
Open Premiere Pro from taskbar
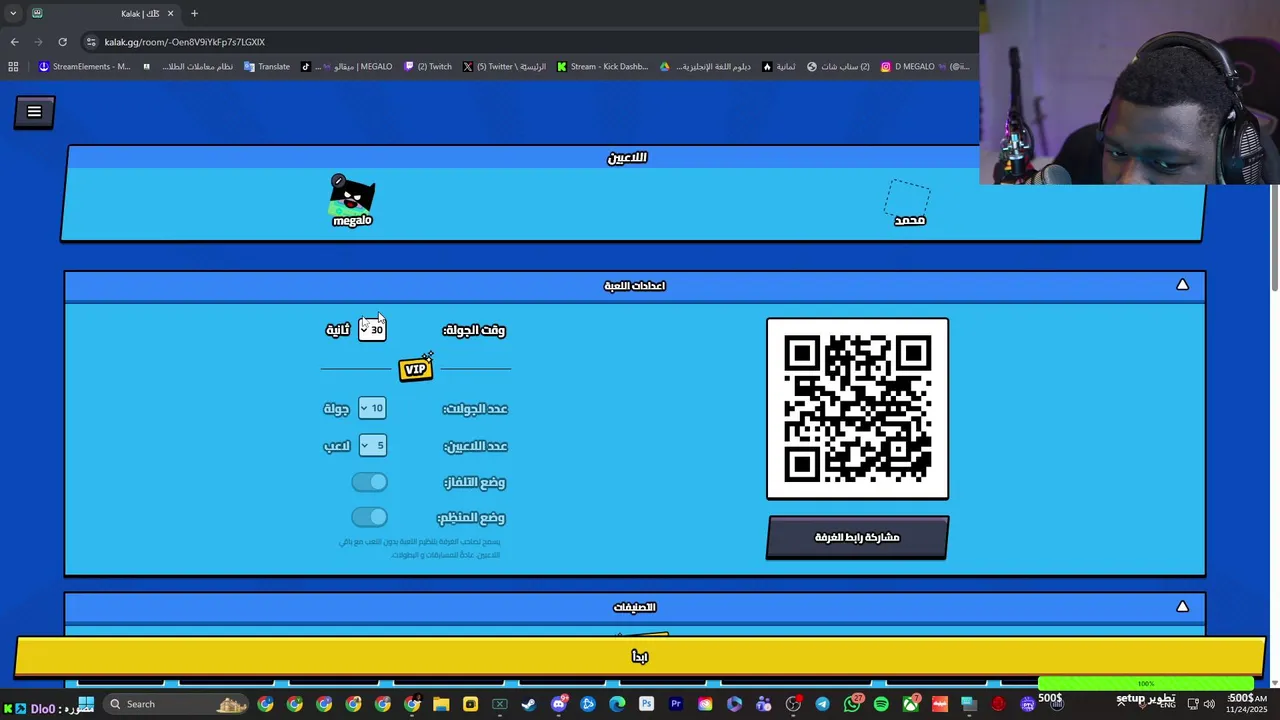click(676, 704)
